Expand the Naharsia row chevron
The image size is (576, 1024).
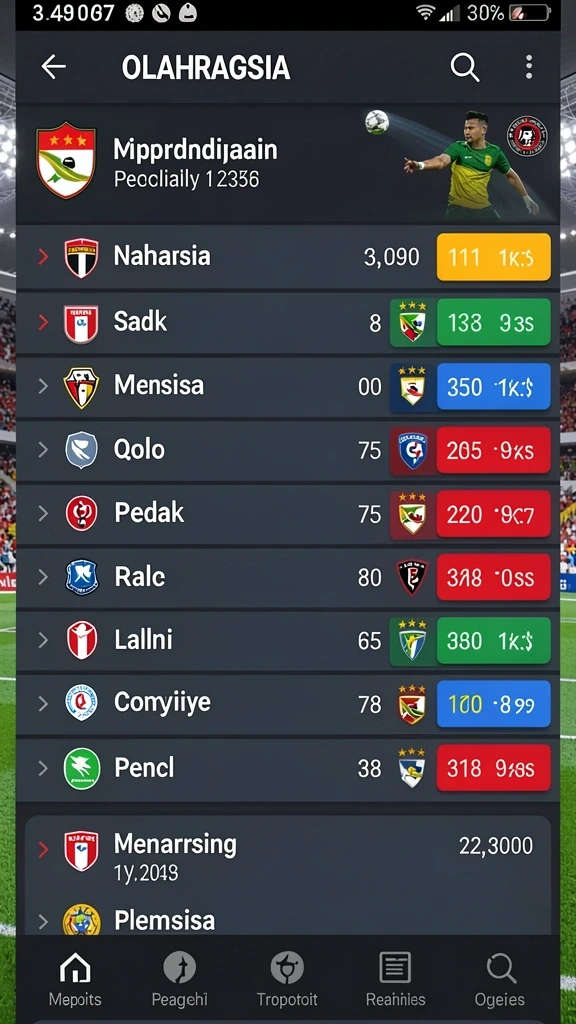(43, 257)
